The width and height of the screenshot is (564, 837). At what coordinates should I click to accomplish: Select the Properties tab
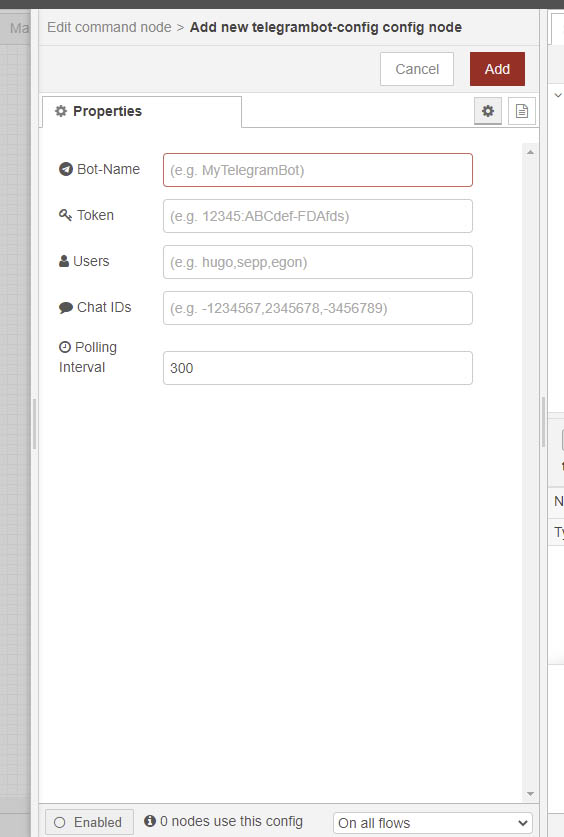tap(142, 111)
